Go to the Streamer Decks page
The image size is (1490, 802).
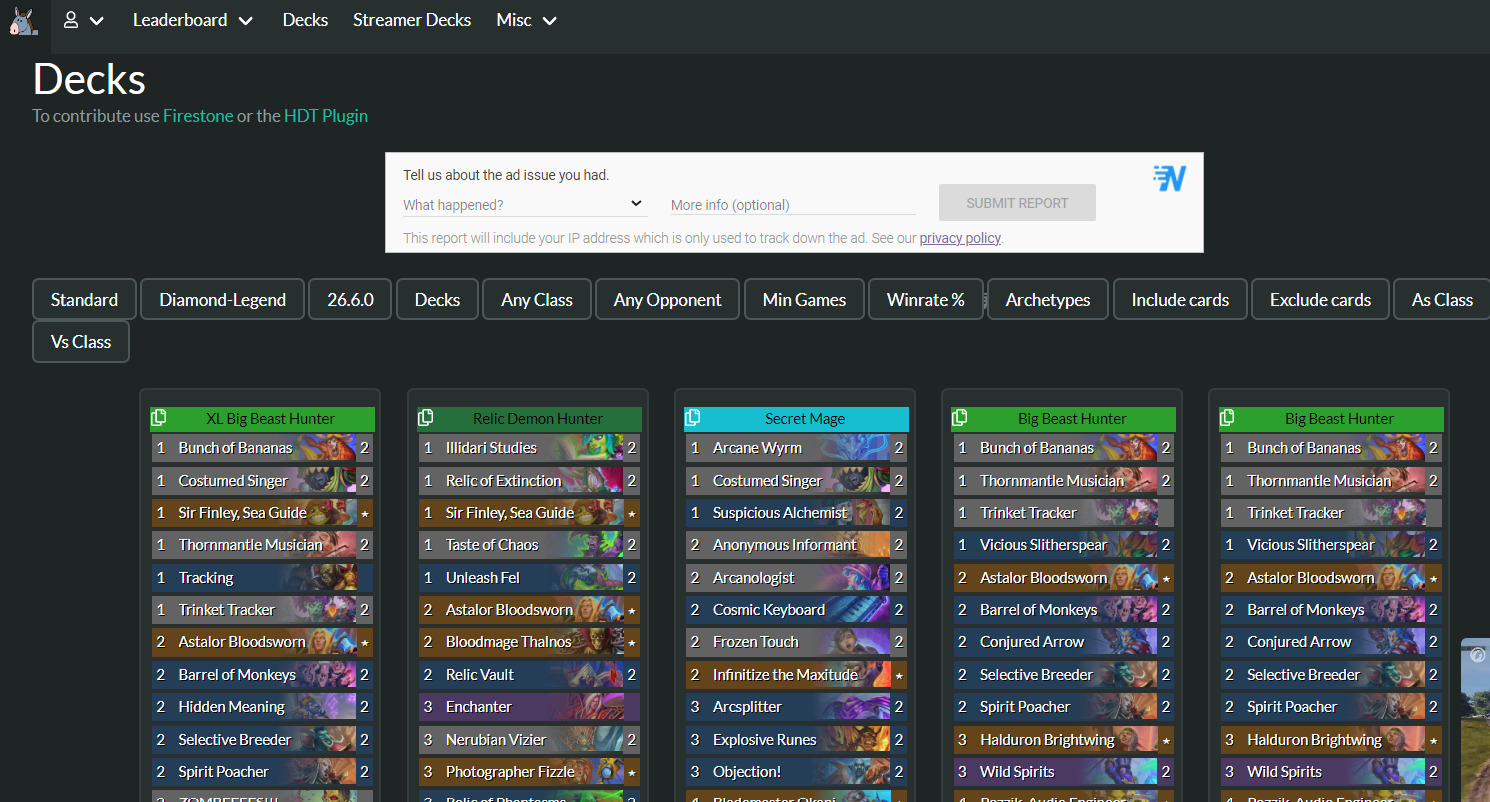point(412,20)
